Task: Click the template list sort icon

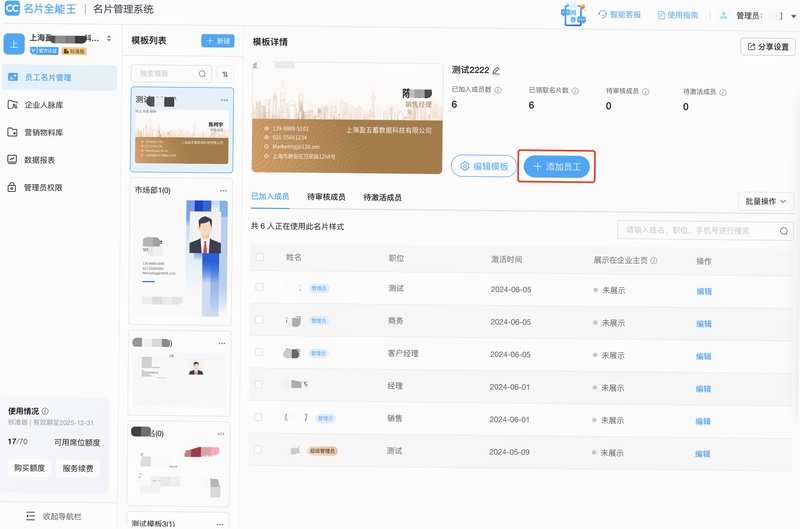Action: pos(225,74)
